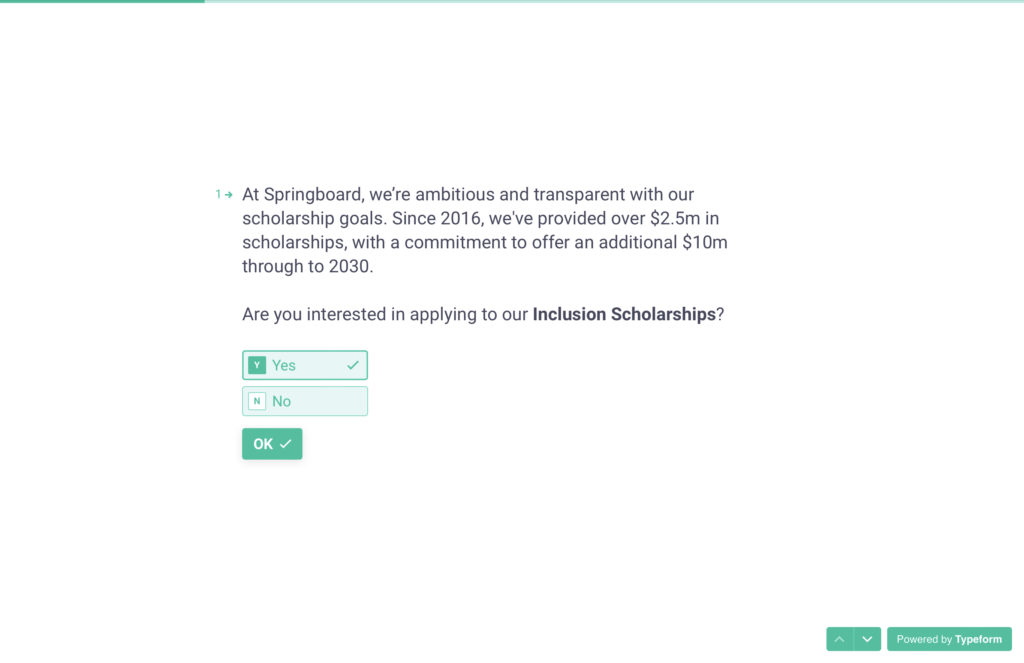Click the word Typeform in the badge

tap(978, 639)
